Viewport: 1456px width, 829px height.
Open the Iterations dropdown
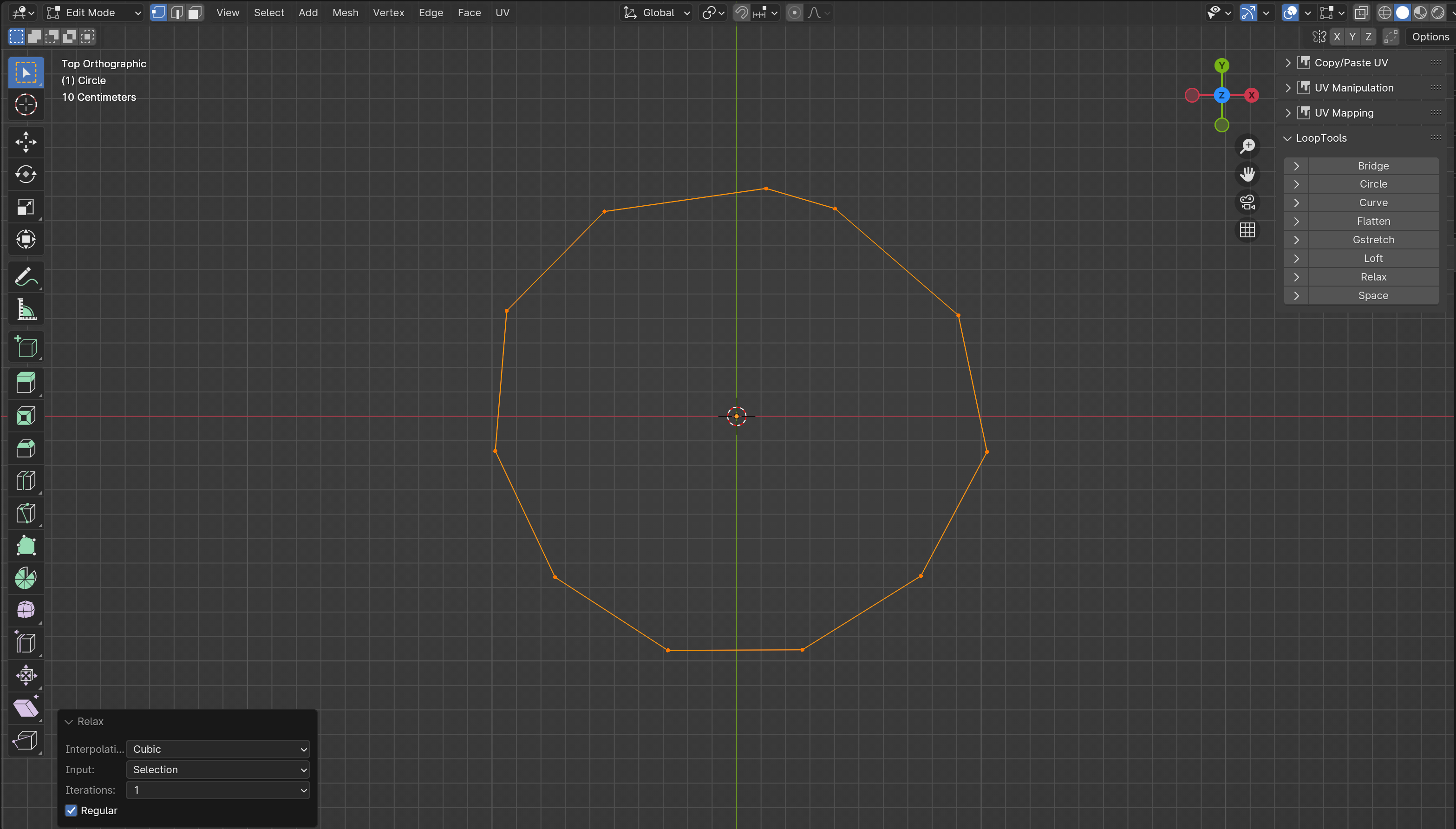(218, 790)
